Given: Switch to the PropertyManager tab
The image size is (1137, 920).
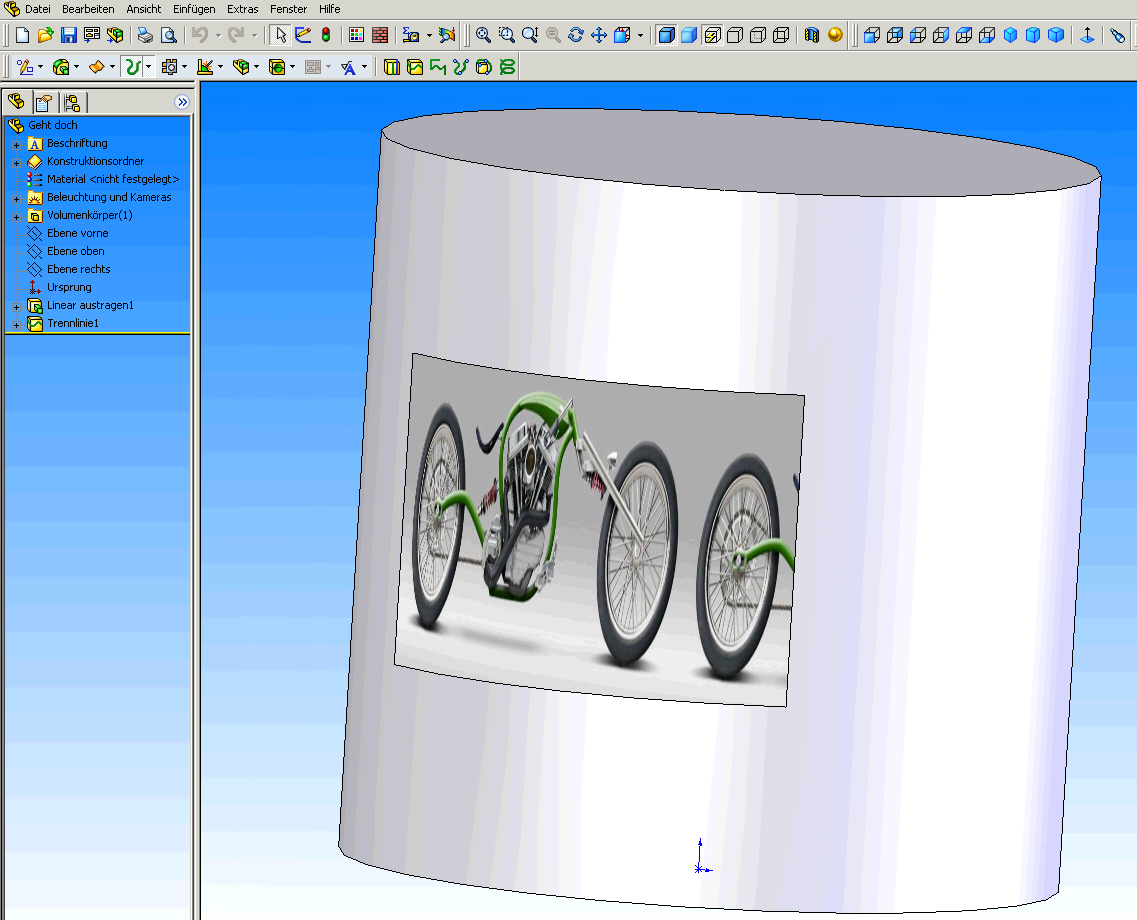Looking at the screenshot, I should [44, 102].
